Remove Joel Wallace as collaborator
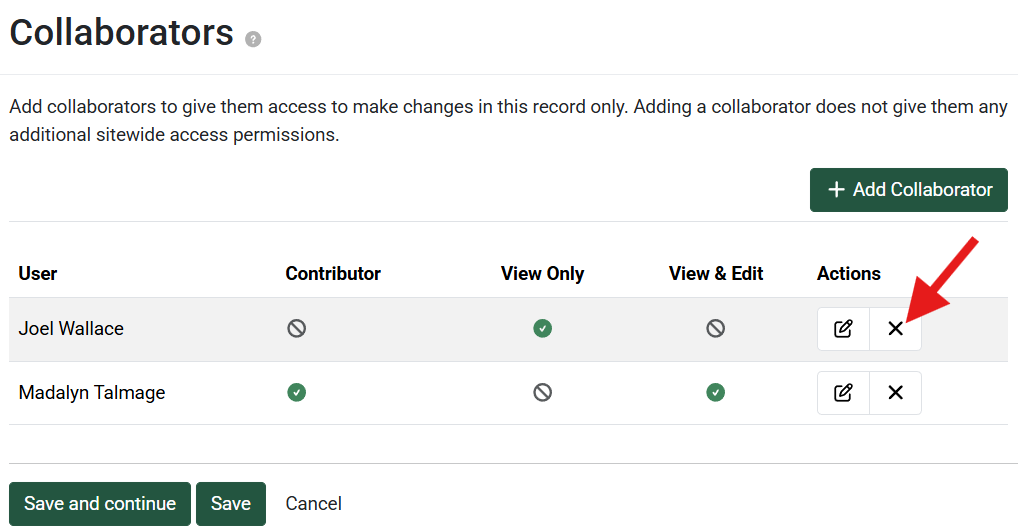 pyautogui.click(x=895, y=329)
